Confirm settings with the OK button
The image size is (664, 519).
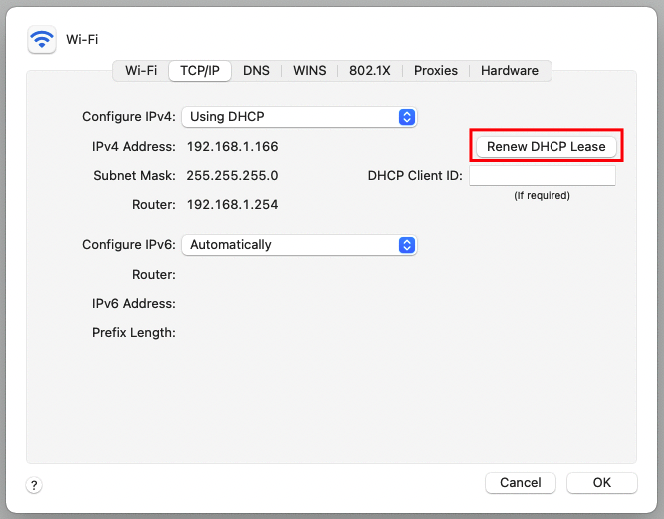point(602,483)
